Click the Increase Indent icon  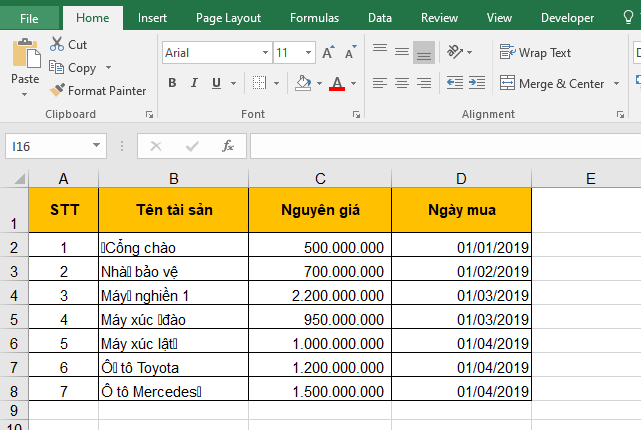pos(477,83)
